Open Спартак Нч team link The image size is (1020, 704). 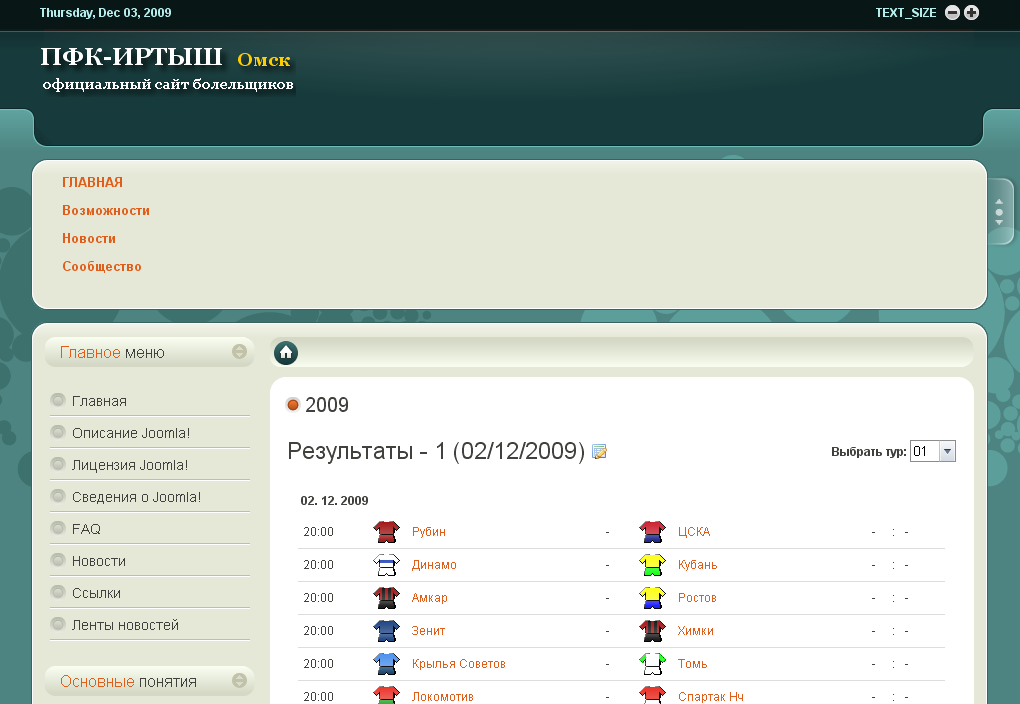pos(710,696)
